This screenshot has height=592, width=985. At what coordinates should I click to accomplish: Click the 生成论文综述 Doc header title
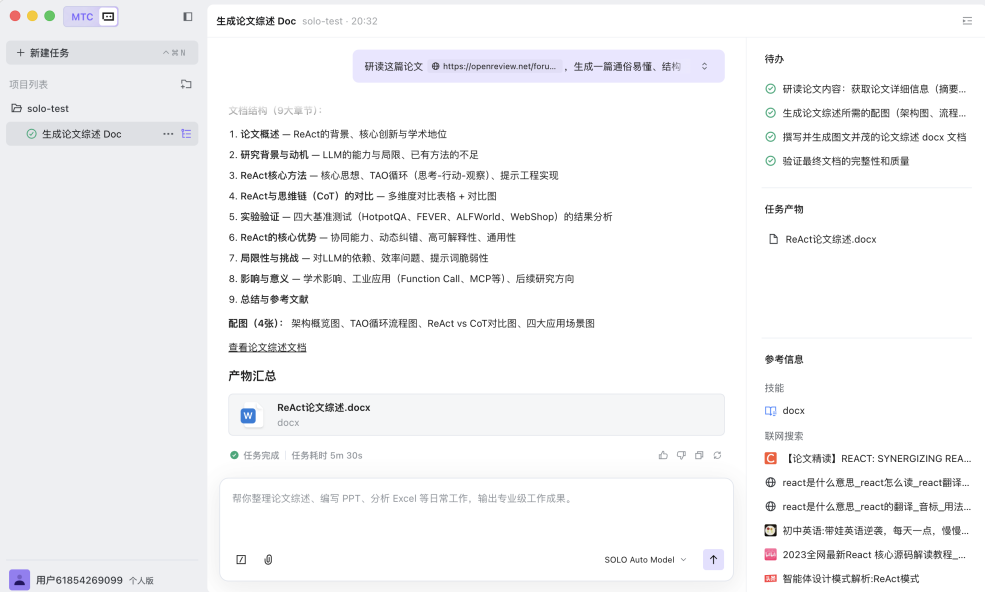point(256,21)
